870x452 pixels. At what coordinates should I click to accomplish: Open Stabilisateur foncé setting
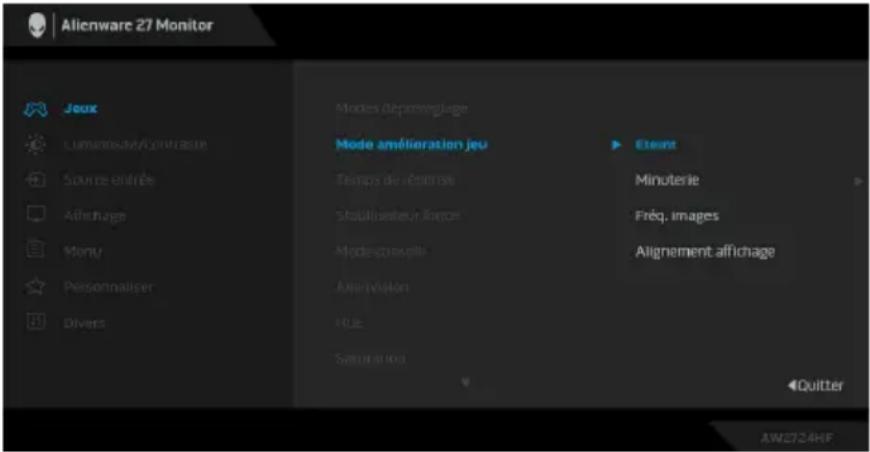click(x=398, y=215)
